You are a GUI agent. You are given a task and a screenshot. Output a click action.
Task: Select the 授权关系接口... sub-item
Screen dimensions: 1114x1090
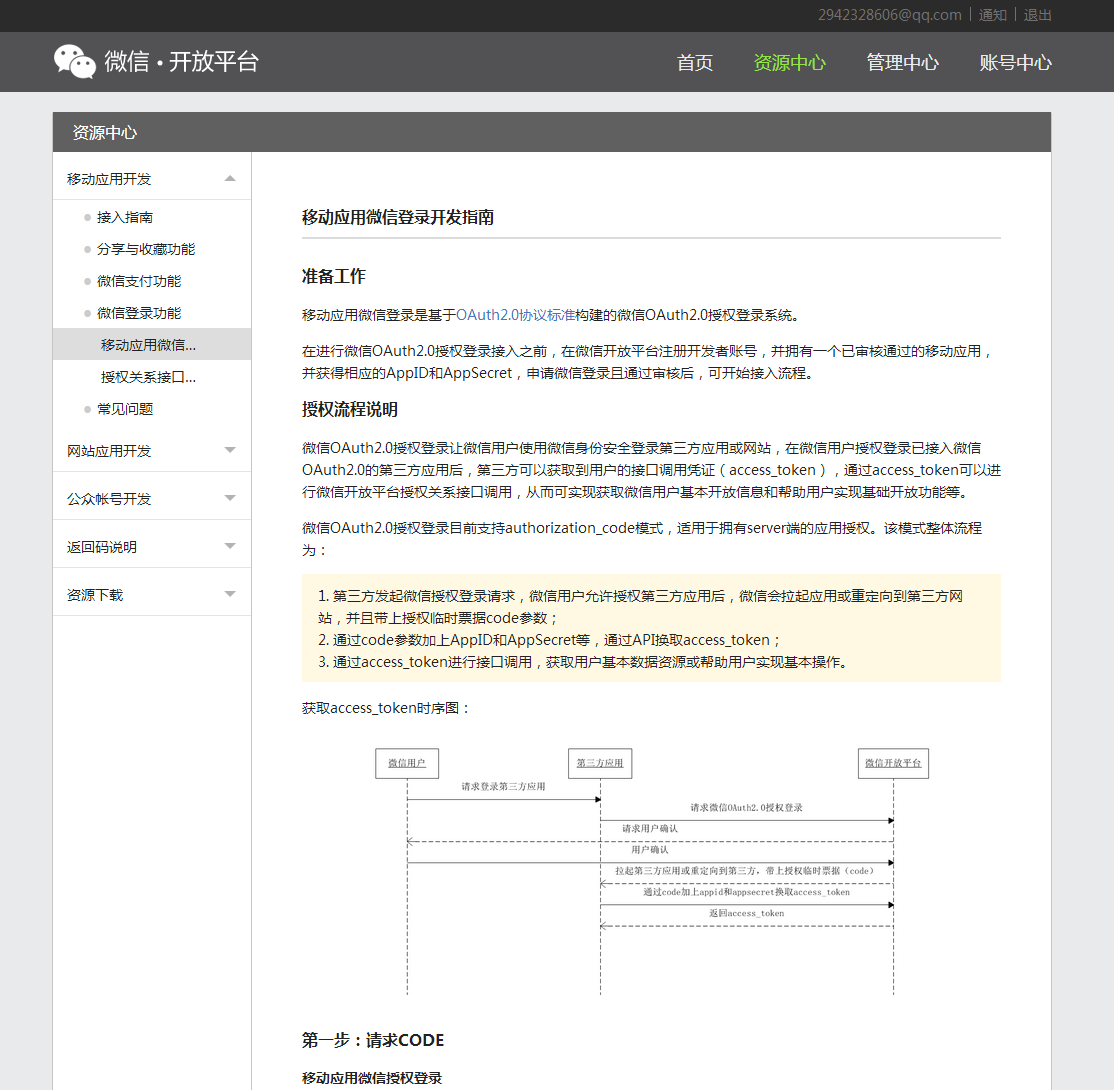tap(148, 377)
